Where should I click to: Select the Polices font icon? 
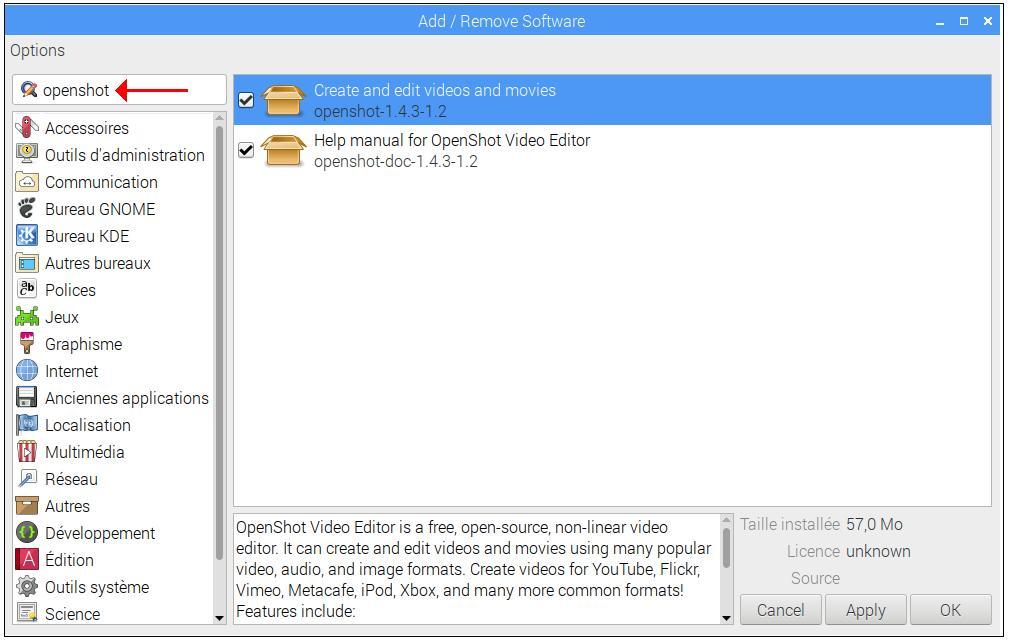[x=26, y=290]
